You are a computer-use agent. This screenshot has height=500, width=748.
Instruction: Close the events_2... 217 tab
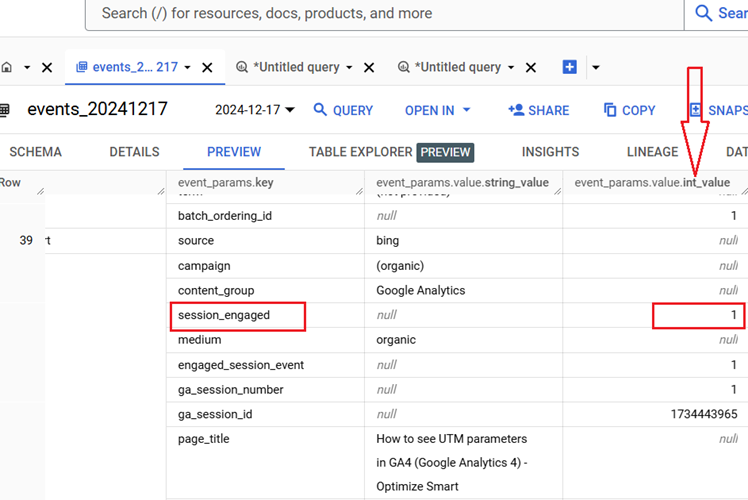(x=207, y=67)
